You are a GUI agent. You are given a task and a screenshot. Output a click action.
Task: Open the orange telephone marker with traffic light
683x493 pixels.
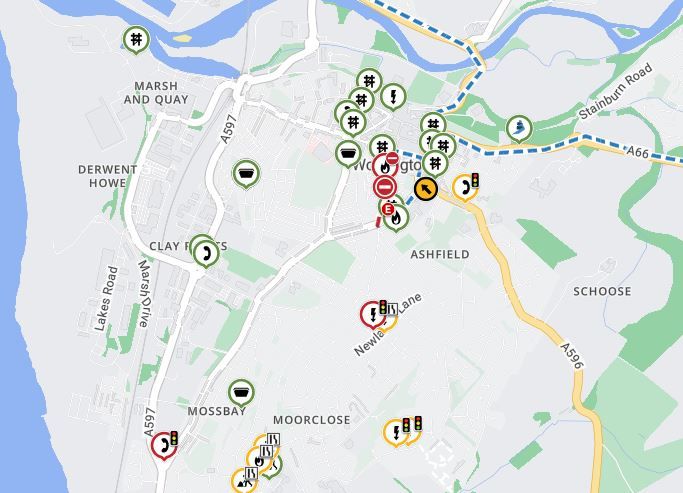coord(465,188)
